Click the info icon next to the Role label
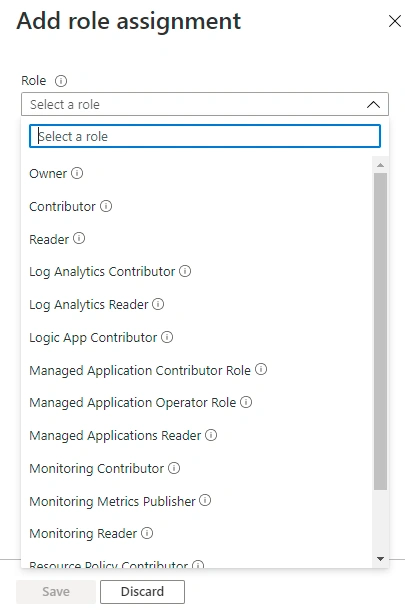Screen dimensions: 405x610 61,81
